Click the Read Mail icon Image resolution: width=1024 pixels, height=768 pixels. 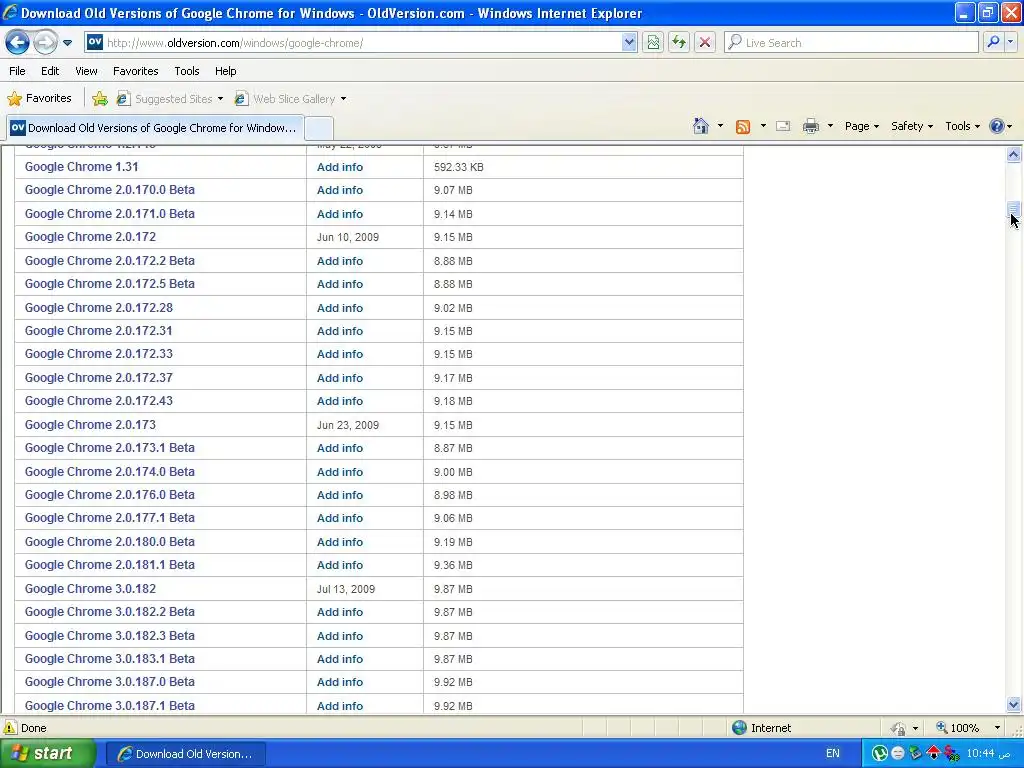tap(783, 126)
